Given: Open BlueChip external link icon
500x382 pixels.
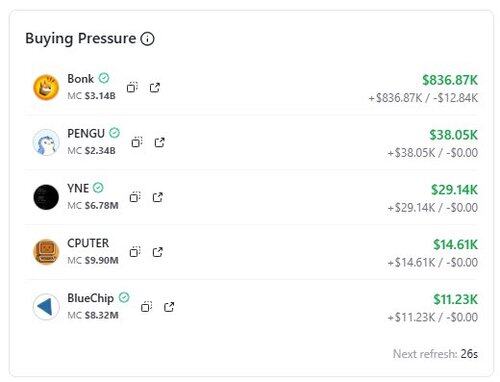Looking at the screenshot, I should (169, 307).
